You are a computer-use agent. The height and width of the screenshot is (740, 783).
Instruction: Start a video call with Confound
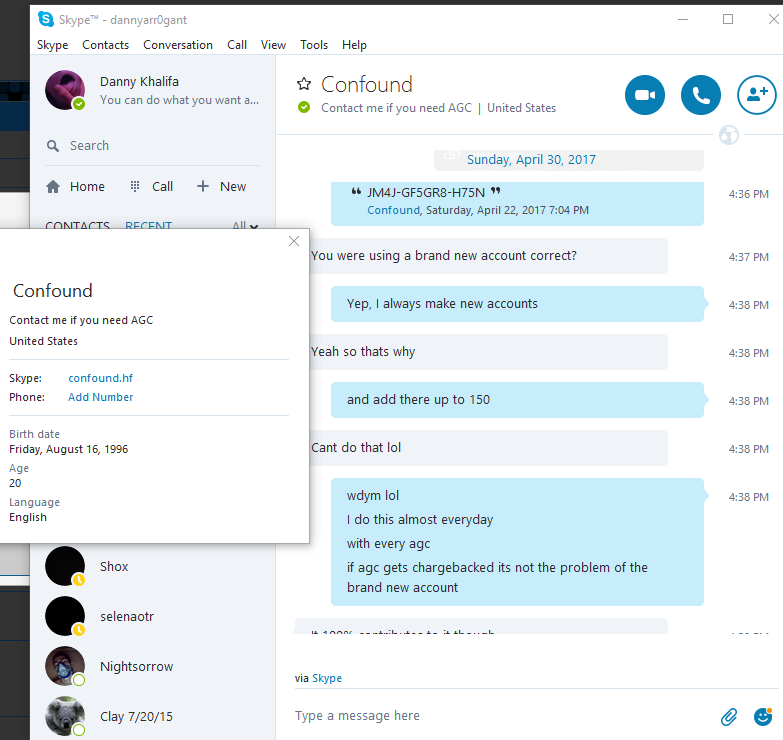tap(644, 95)
